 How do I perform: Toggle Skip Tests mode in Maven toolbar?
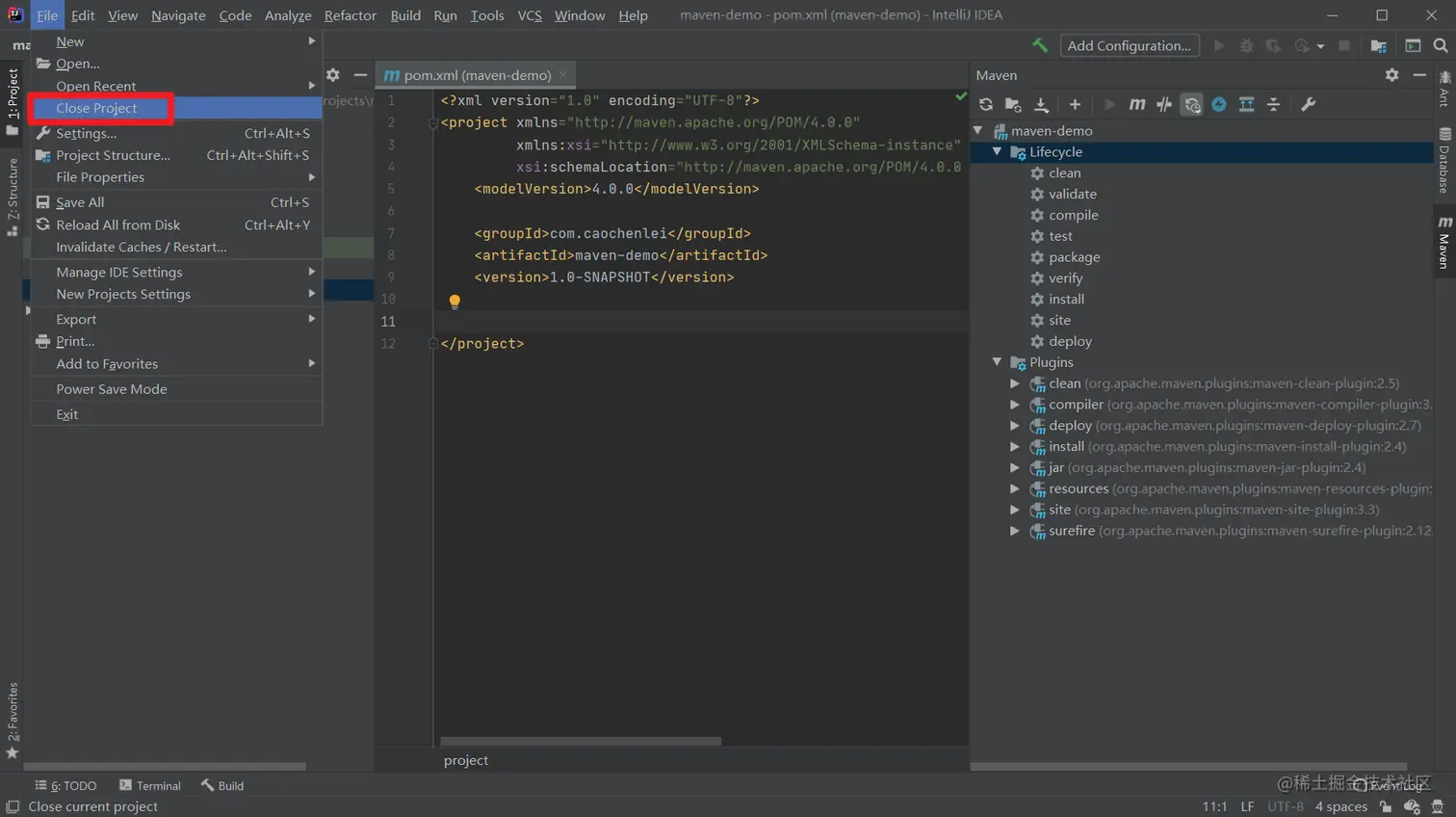click(x=1192, y=104)
